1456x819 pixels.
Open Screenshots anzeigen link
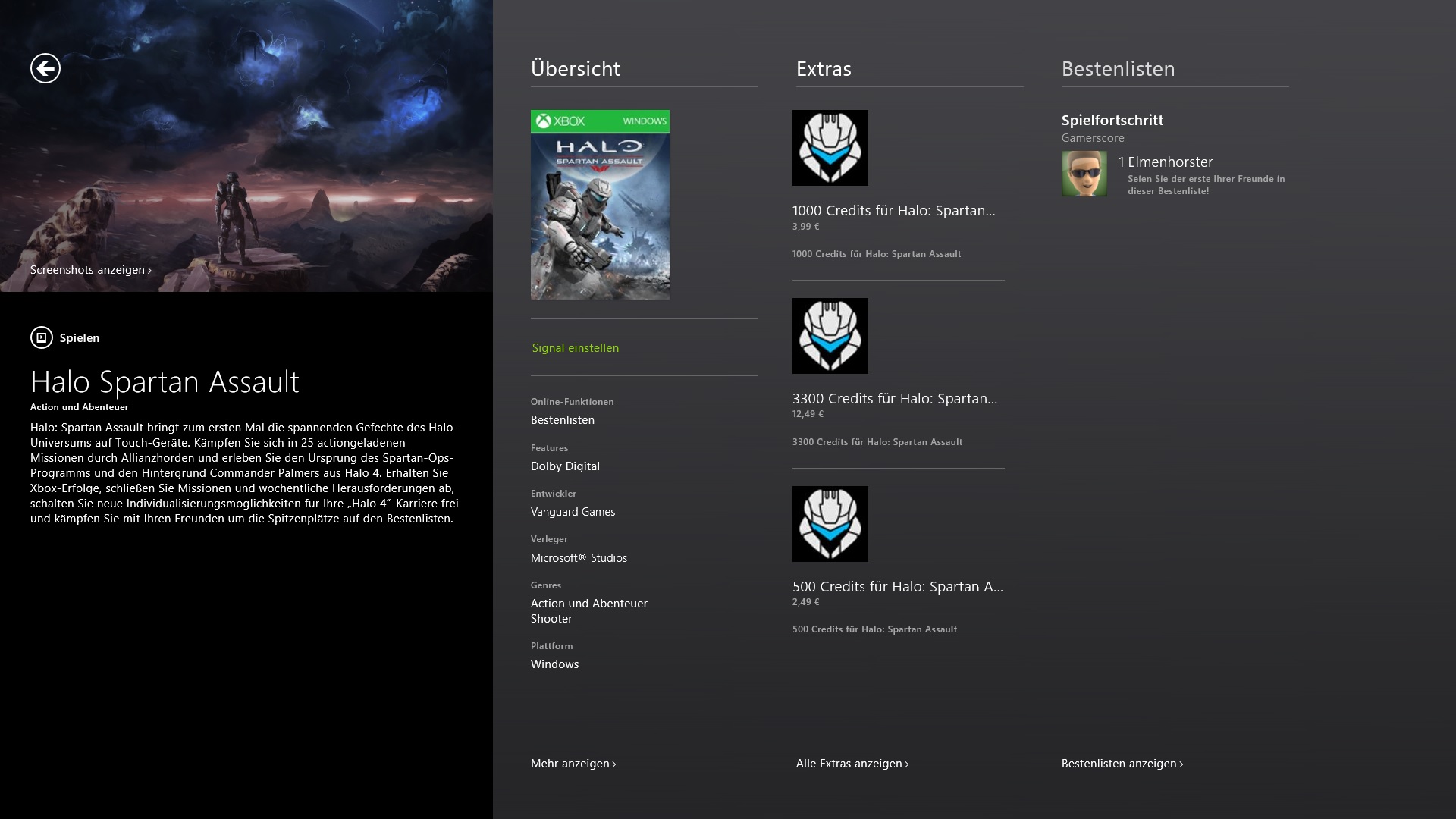click(x=91, y=270)
